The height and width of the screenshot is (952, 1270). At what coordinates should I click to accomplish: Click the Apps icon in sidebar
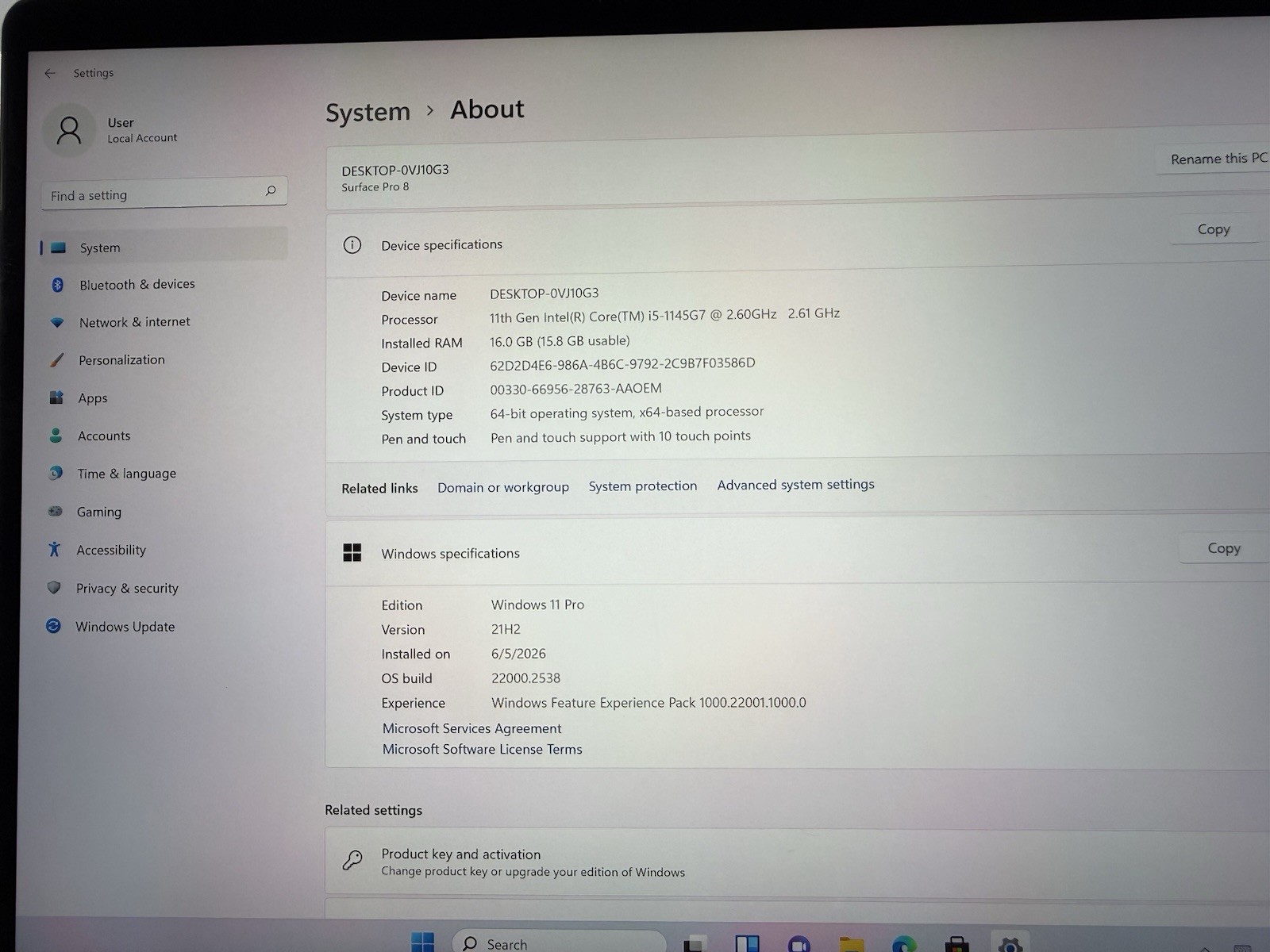pyautogui.click(x=56, y=397)
